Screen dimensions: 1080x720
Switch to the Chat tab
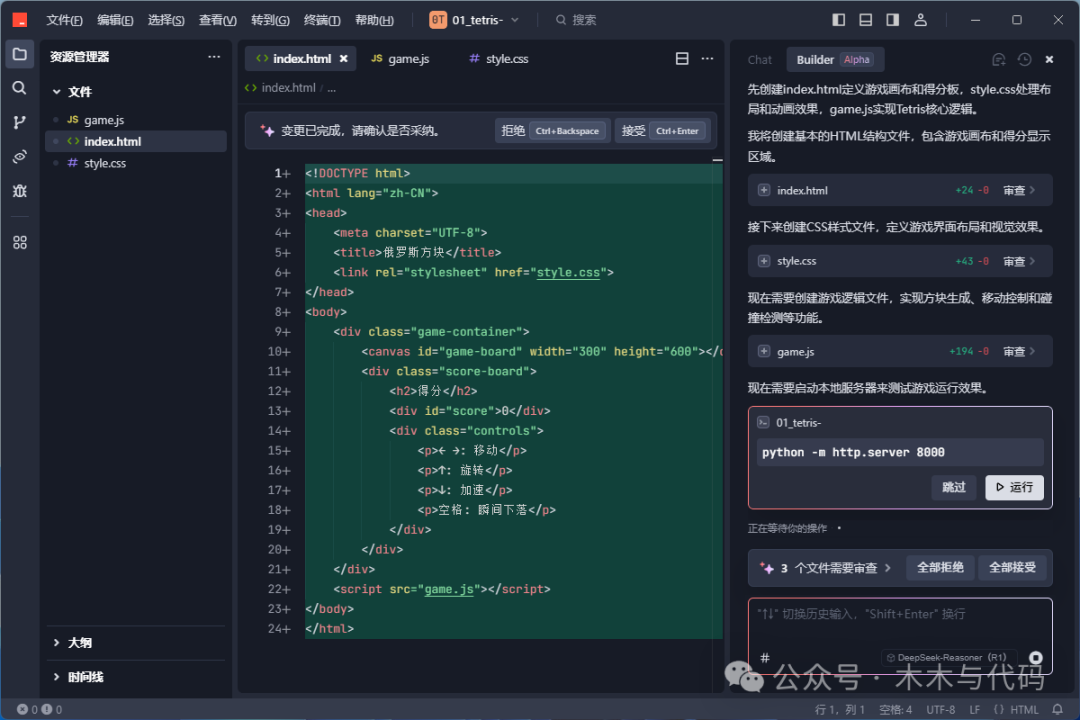pyautogui.click(x=760, y=60)
